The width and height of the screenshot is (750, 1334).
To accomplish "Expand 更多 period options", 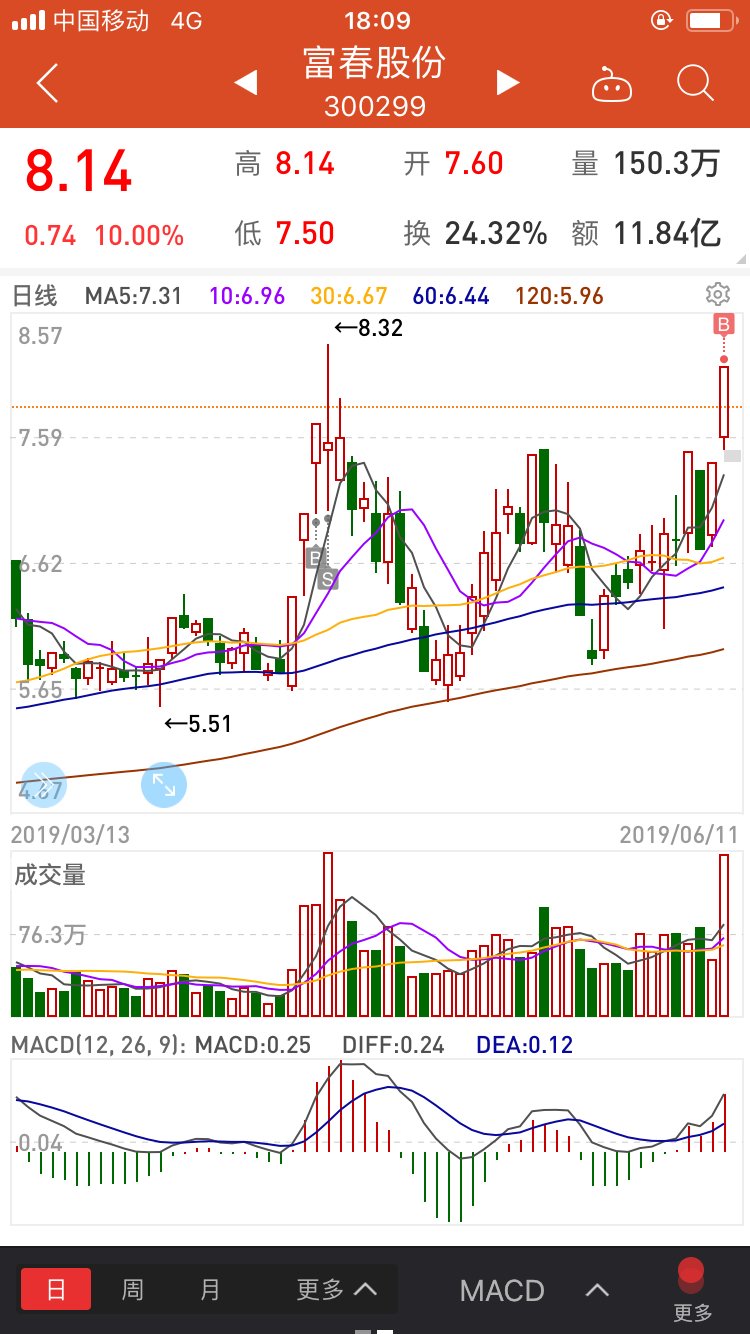I will [337, 1290].
